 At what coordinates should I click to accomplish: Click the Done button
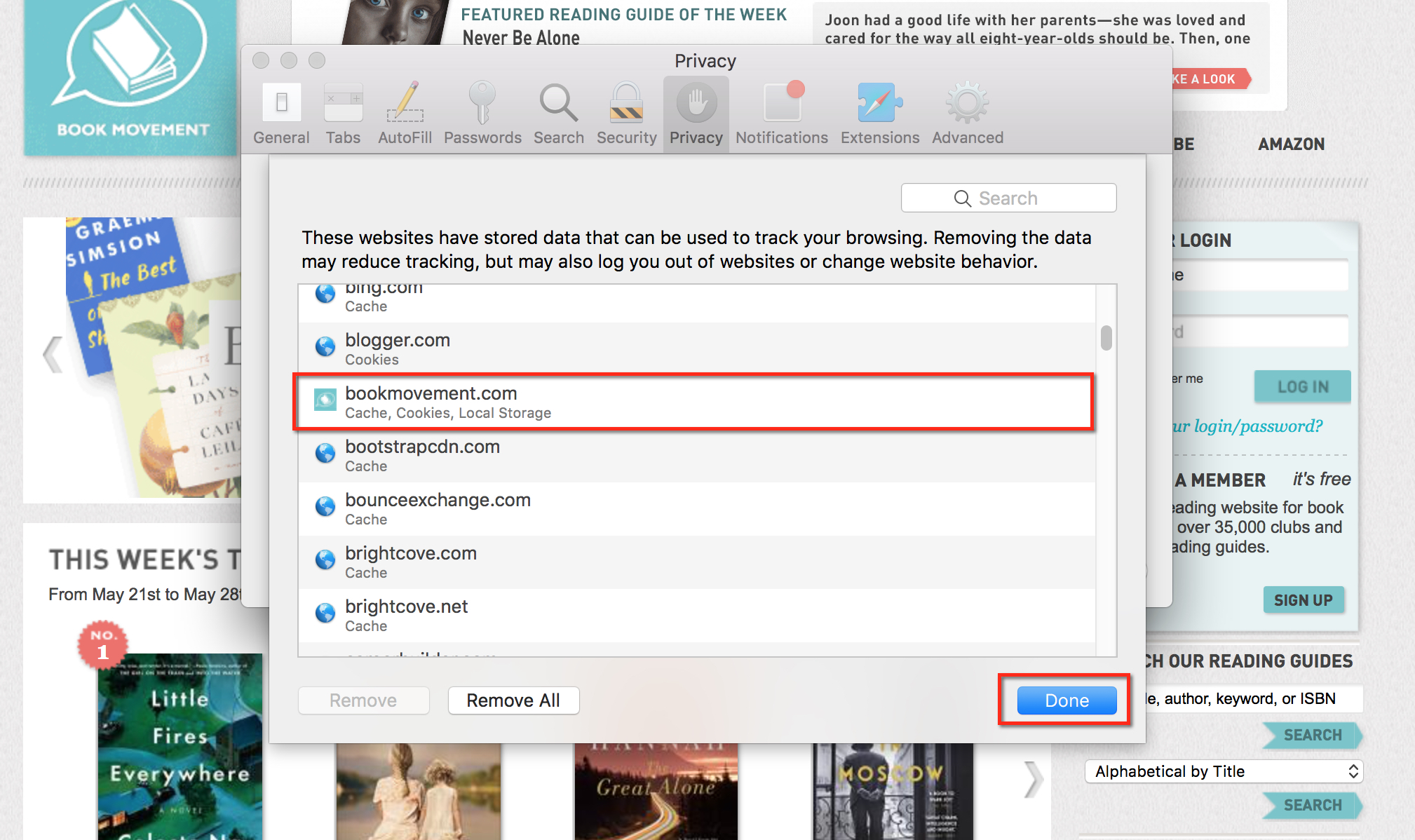coord(1066,700)
